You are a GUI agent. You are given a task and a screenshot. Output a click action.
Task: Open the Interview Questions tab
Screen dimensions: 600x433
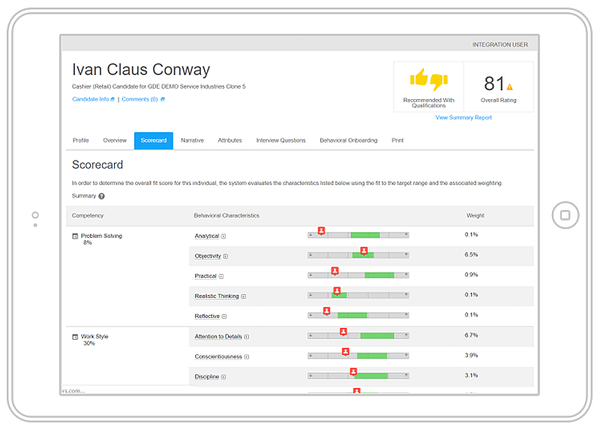click(280, 140)
